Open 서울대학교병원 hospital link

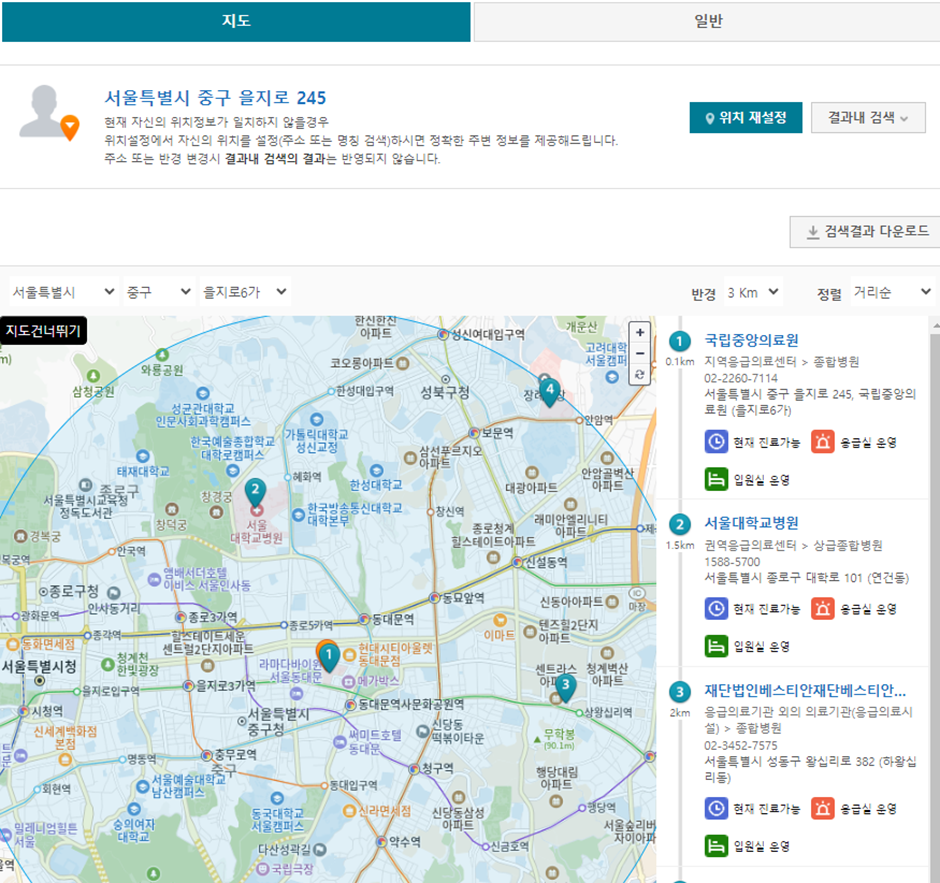coord(751,523)
